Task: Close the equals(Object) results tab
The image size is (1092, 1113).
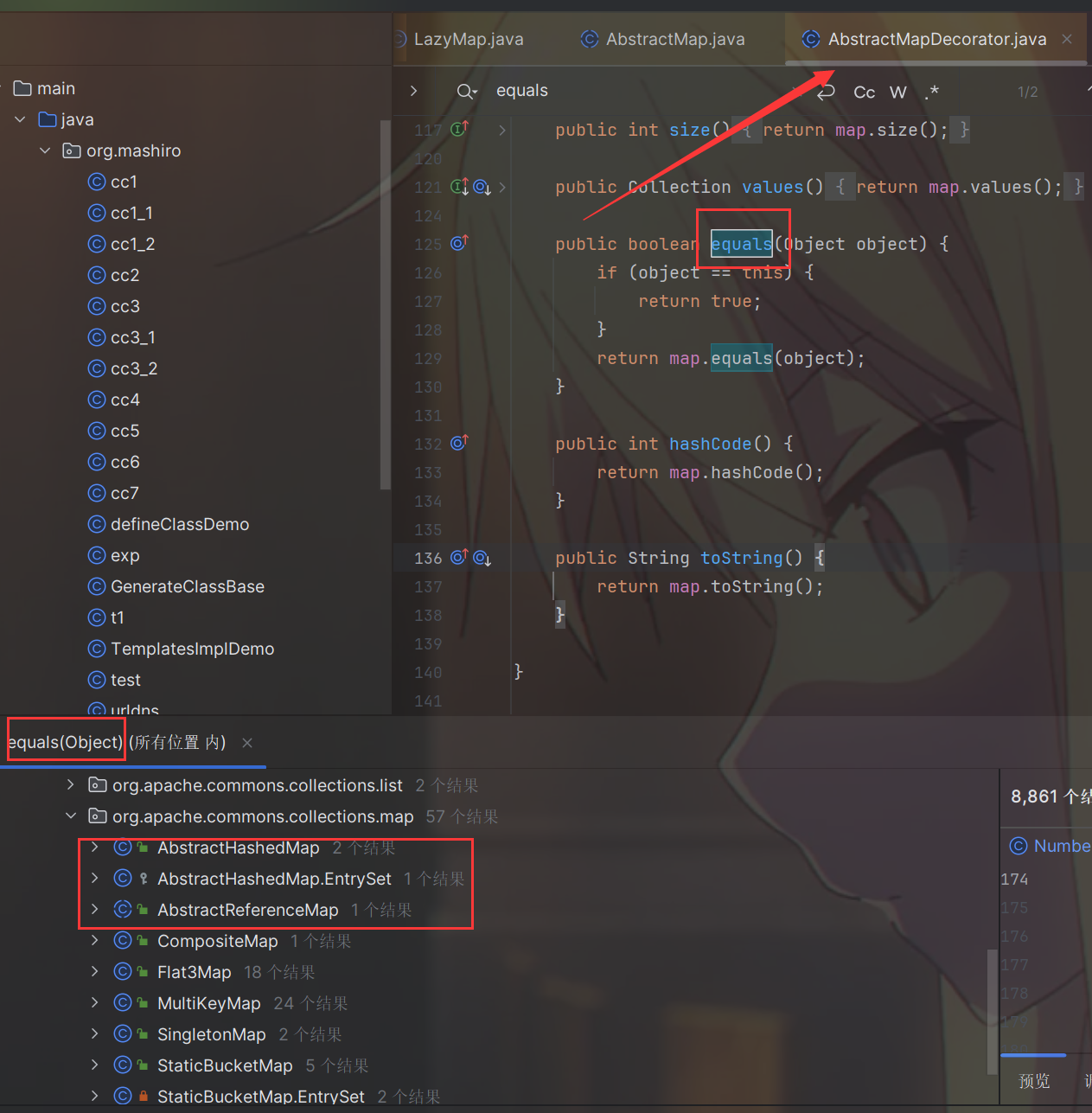Action: (x=247, y=743)
